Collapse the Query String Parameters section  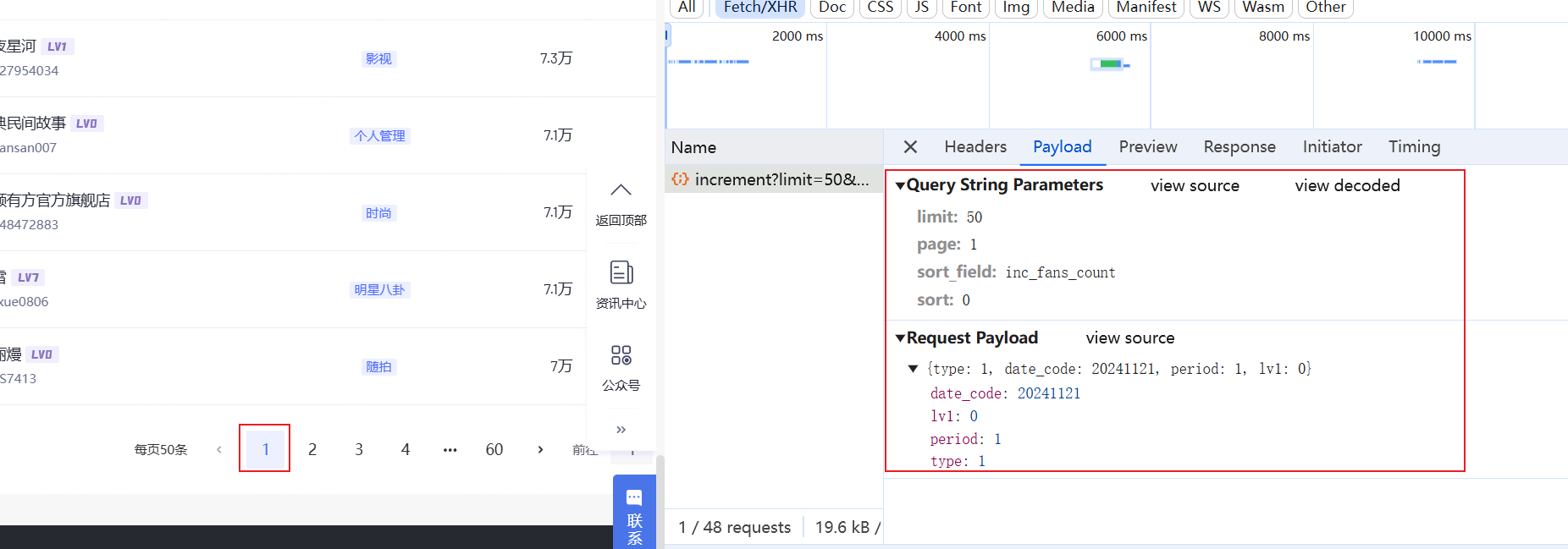point(900,185)
